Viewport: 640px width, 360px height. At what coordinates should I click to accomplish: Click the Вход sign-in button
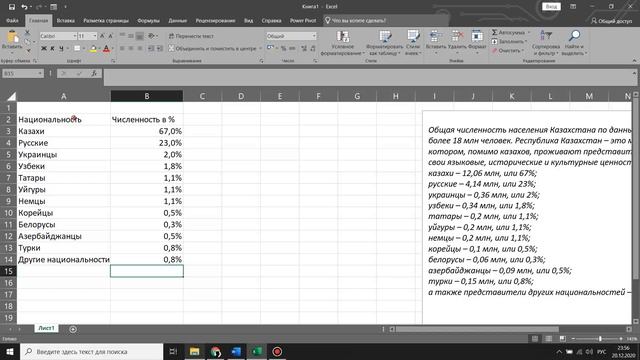tap(551, 7)
